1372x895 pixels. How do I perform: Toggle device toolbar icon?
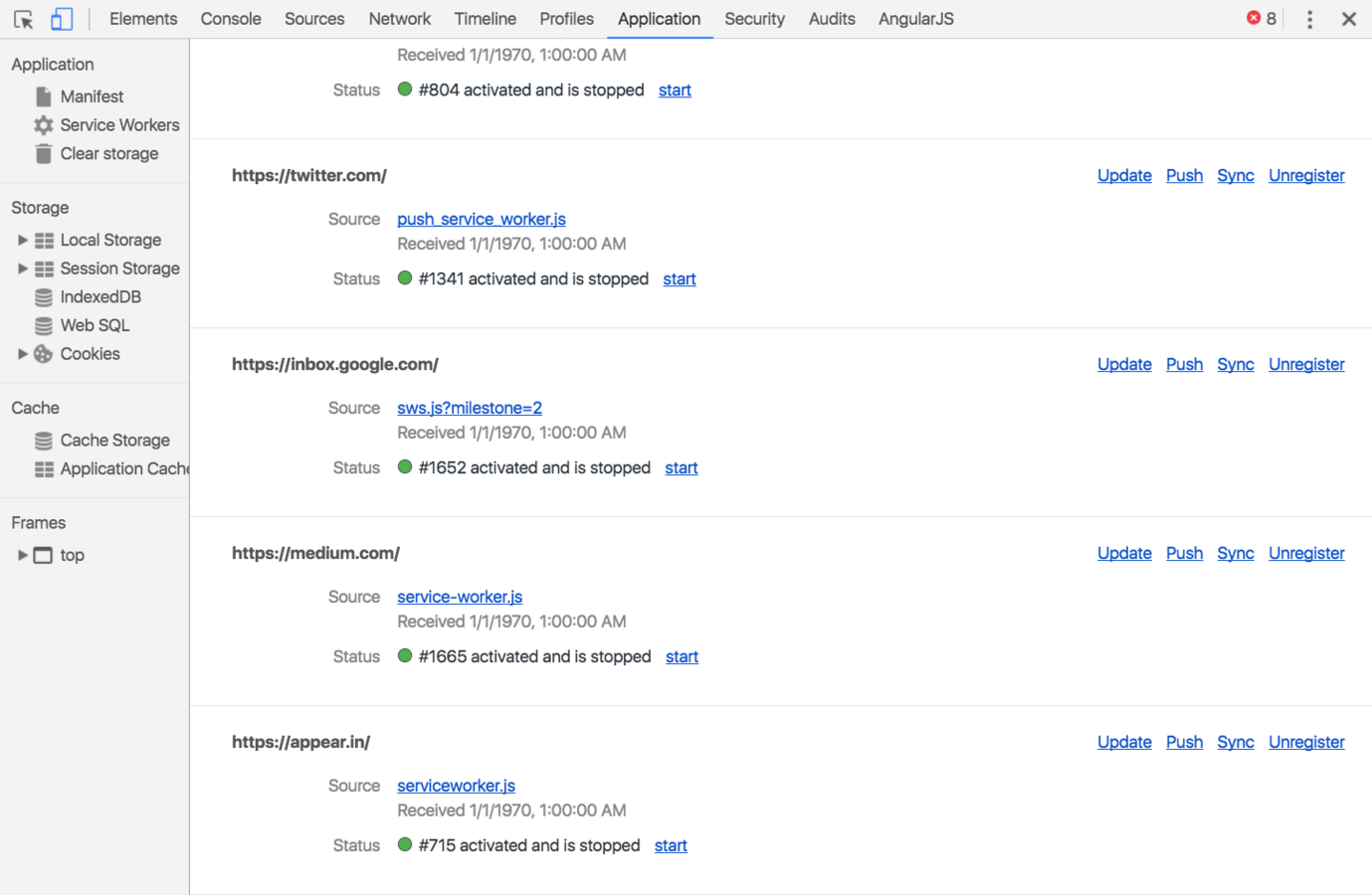click(62, 19)
